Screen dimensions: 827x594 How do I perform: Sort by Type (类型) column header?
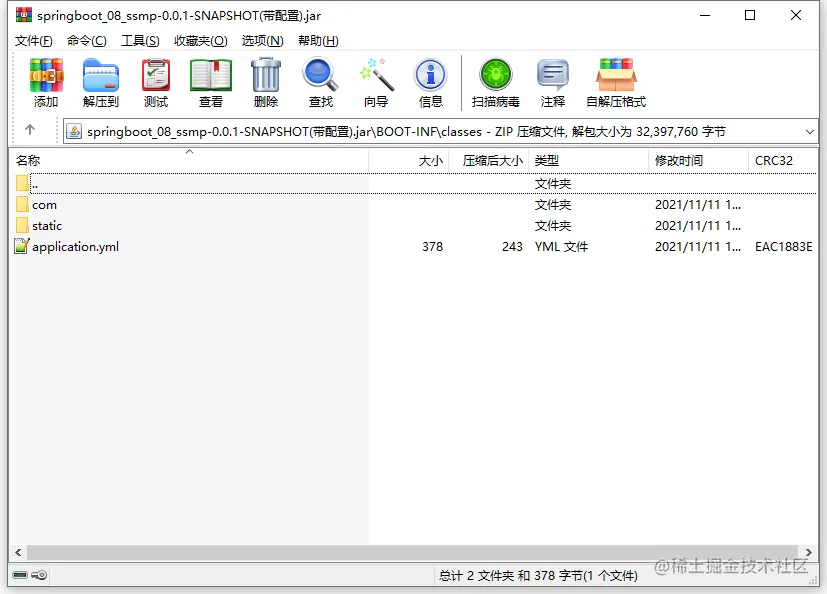589,160
